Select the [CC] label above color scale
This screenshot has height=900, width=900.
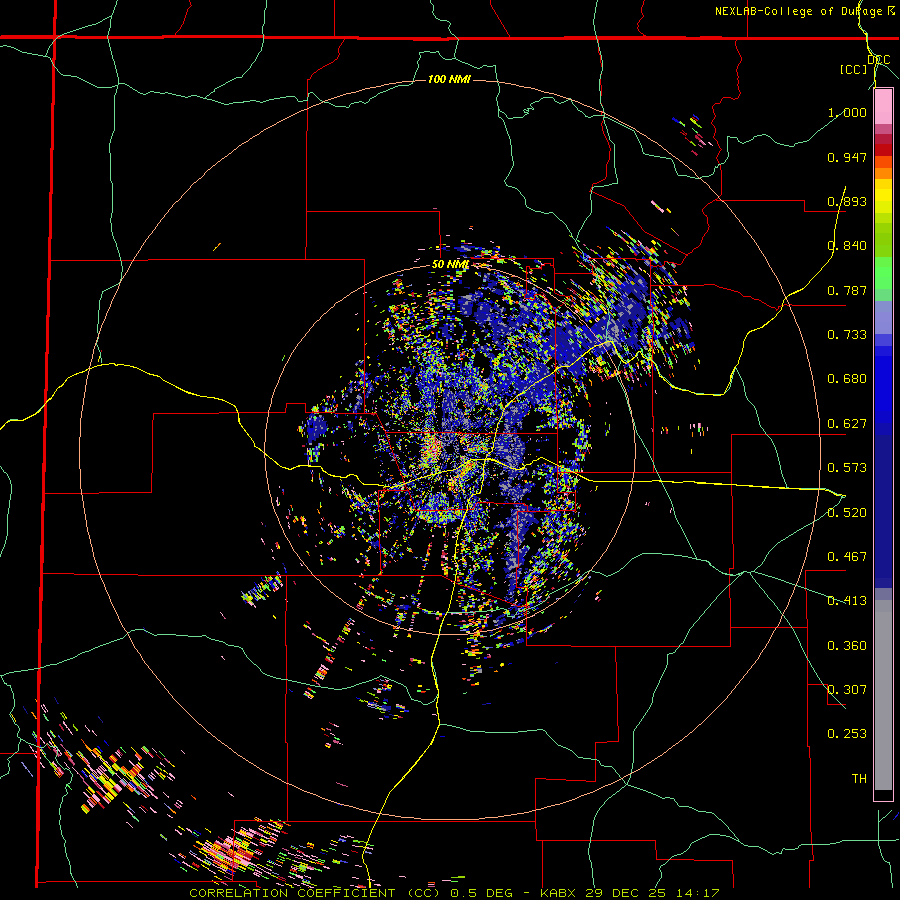(x=854, y=69)
